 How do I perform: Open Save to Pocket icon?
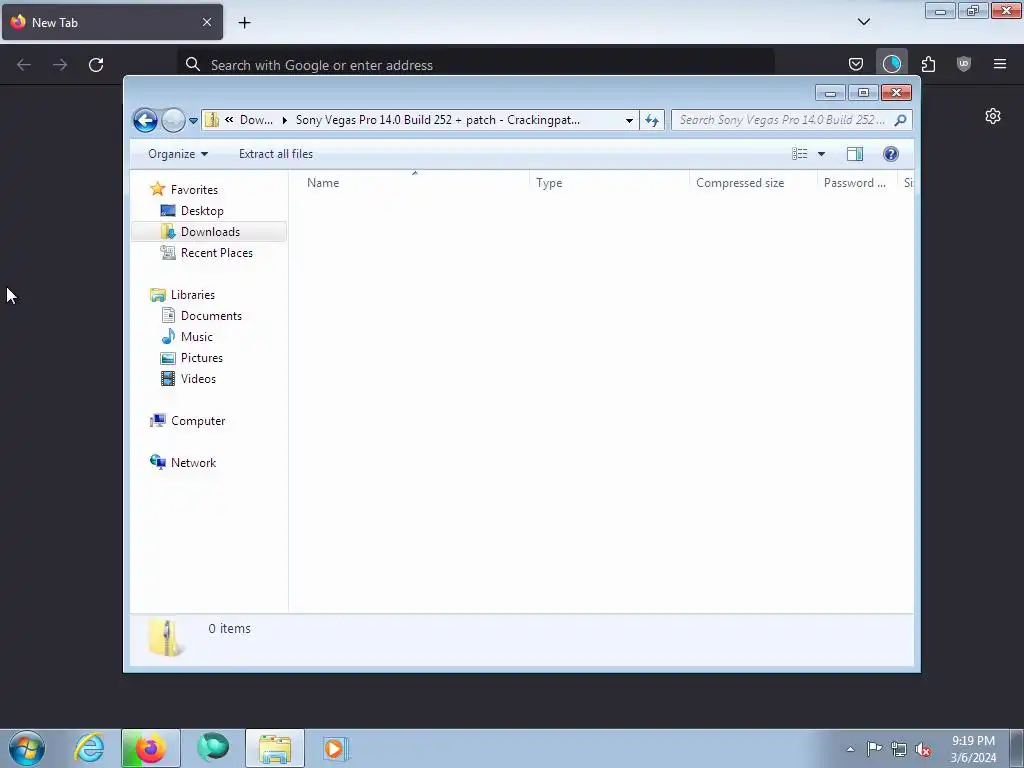856,64
